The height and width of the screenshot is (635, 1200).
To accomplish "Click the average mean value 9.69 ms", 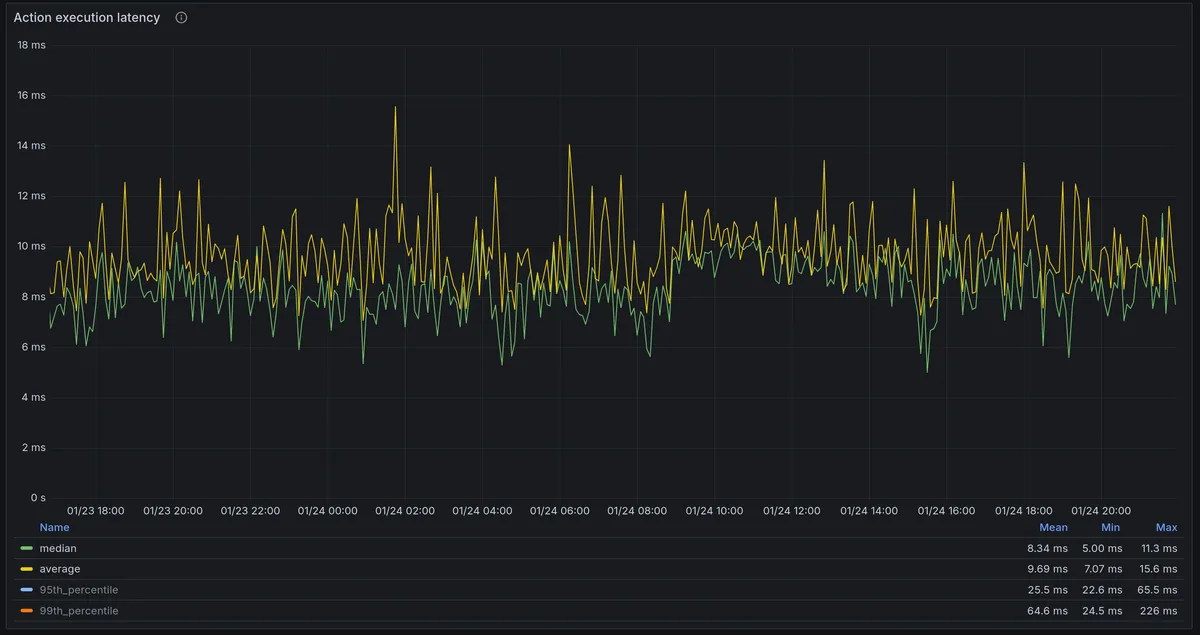I will click(1047, 569).
